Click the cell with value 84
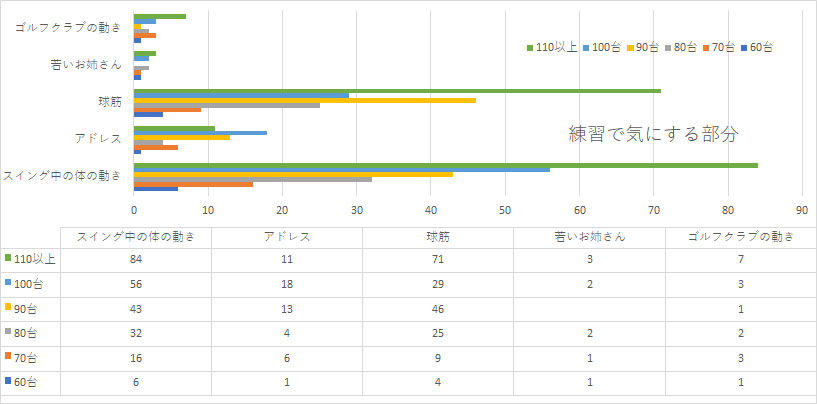 (x=136, y=260)
